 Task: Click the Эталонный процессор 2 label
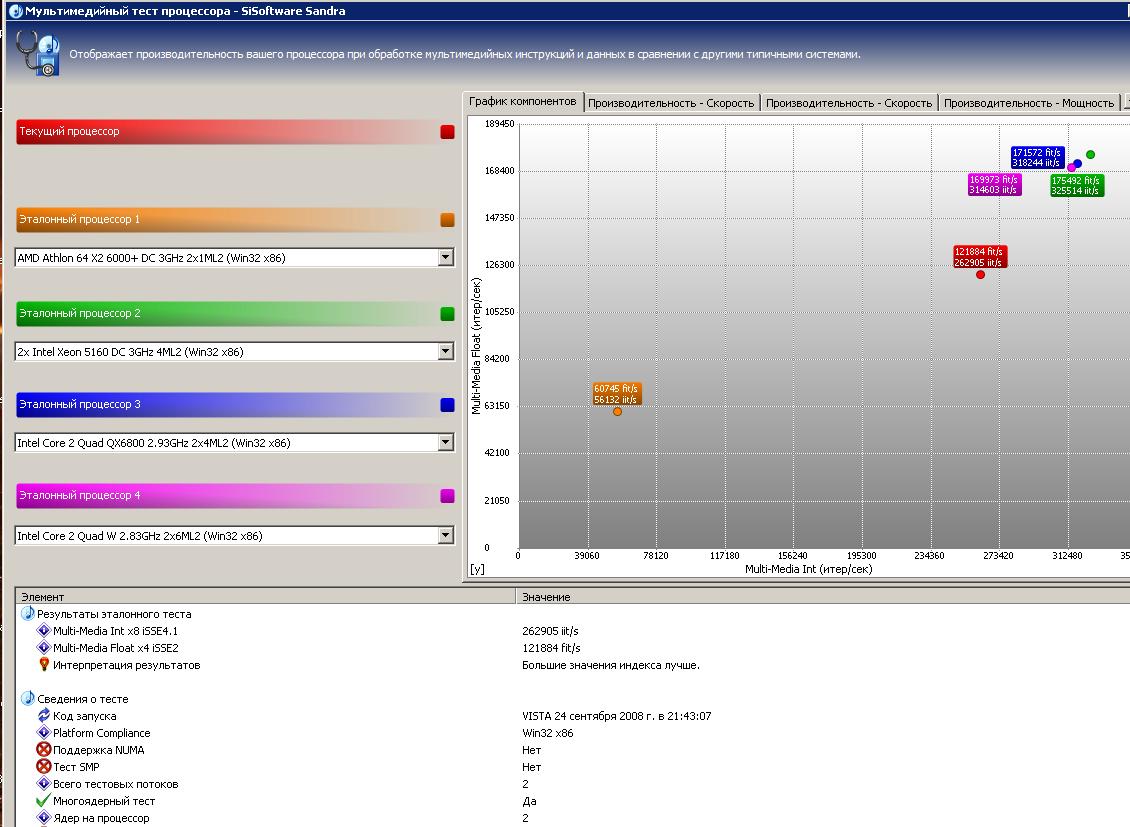pos(79,313)
